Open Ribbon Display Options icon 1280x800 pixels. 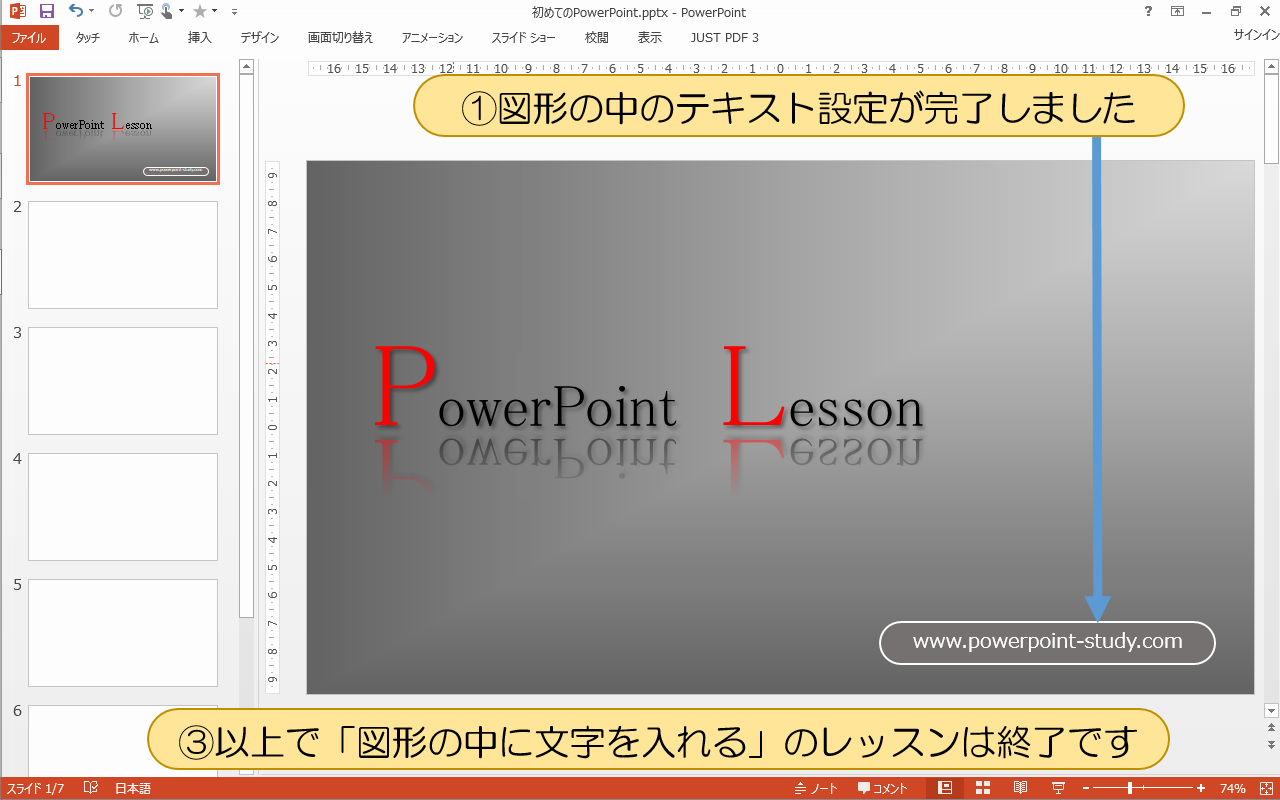point(1178,12)
